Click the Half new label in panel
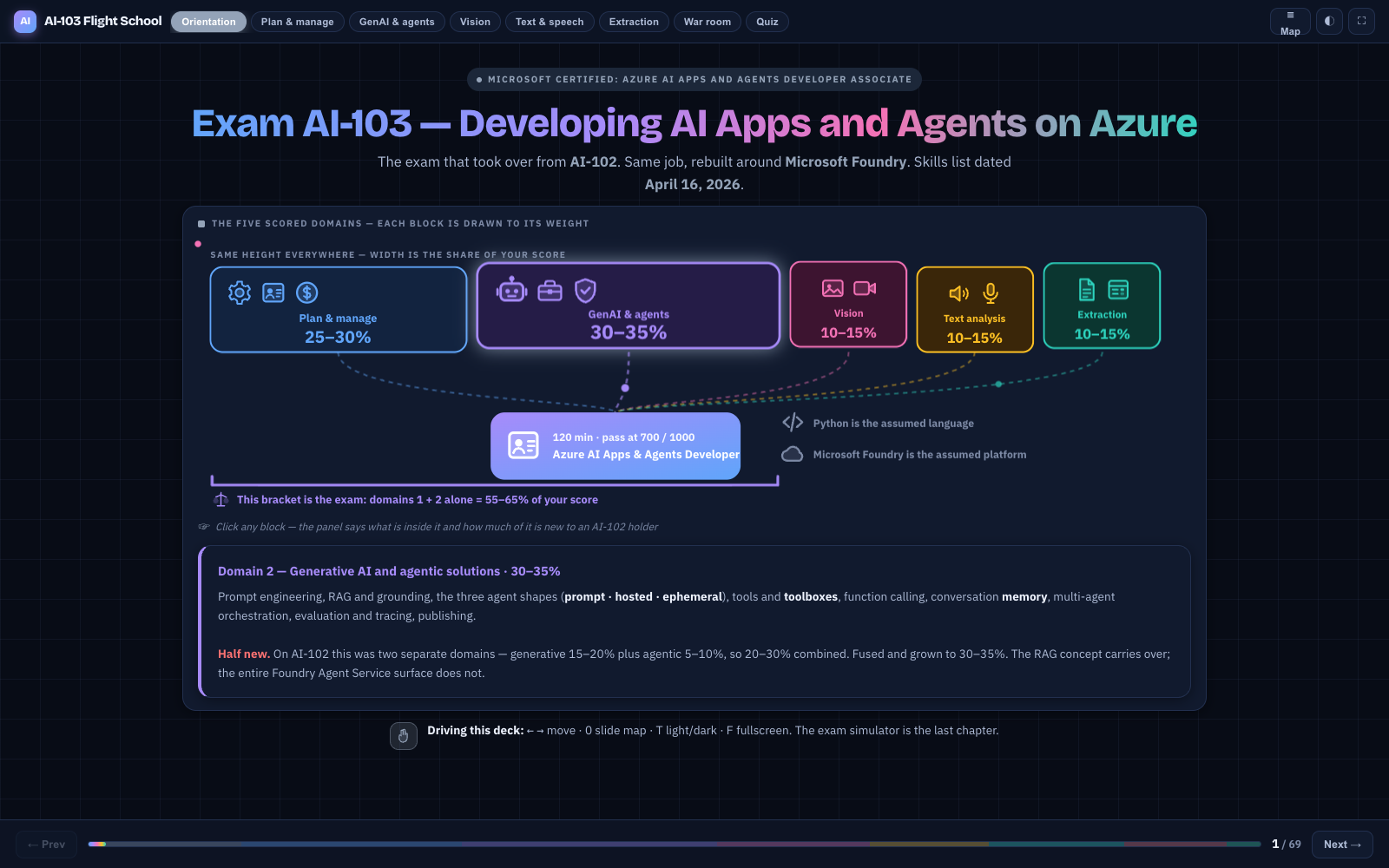 coord(244,654)
